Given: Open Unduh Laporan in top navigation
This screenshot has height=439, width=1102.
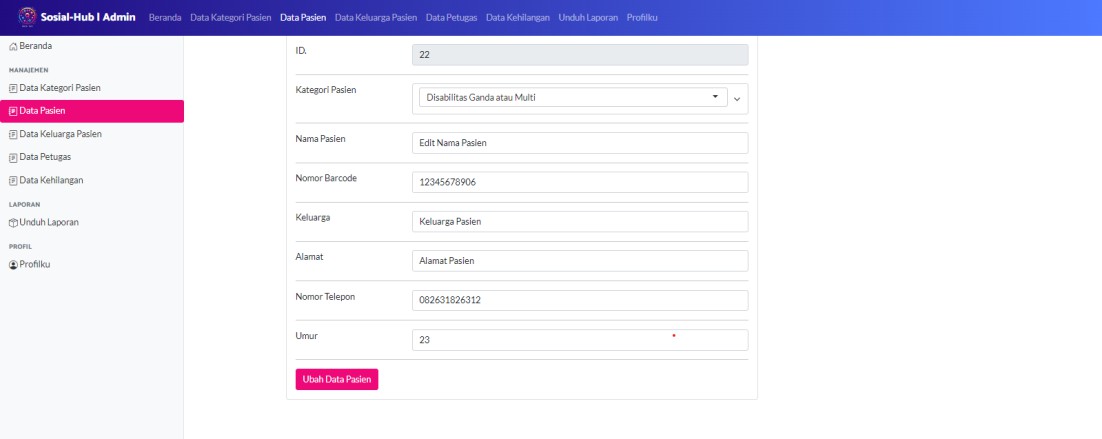Looking at the screenshot, I should point(588,17).
